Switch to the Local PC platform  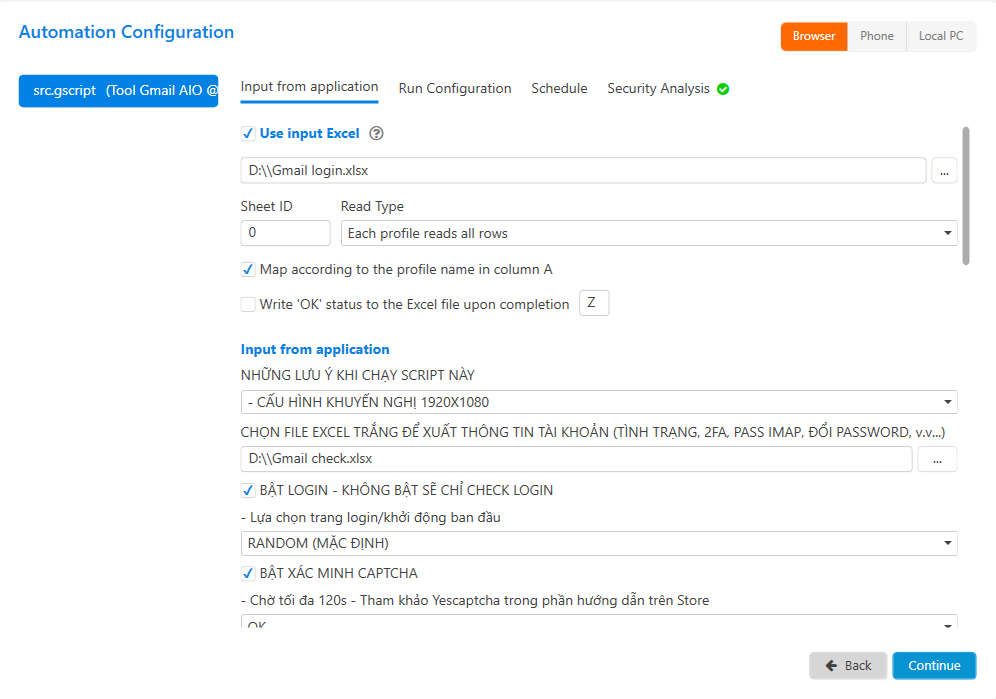tap(941, 36)
